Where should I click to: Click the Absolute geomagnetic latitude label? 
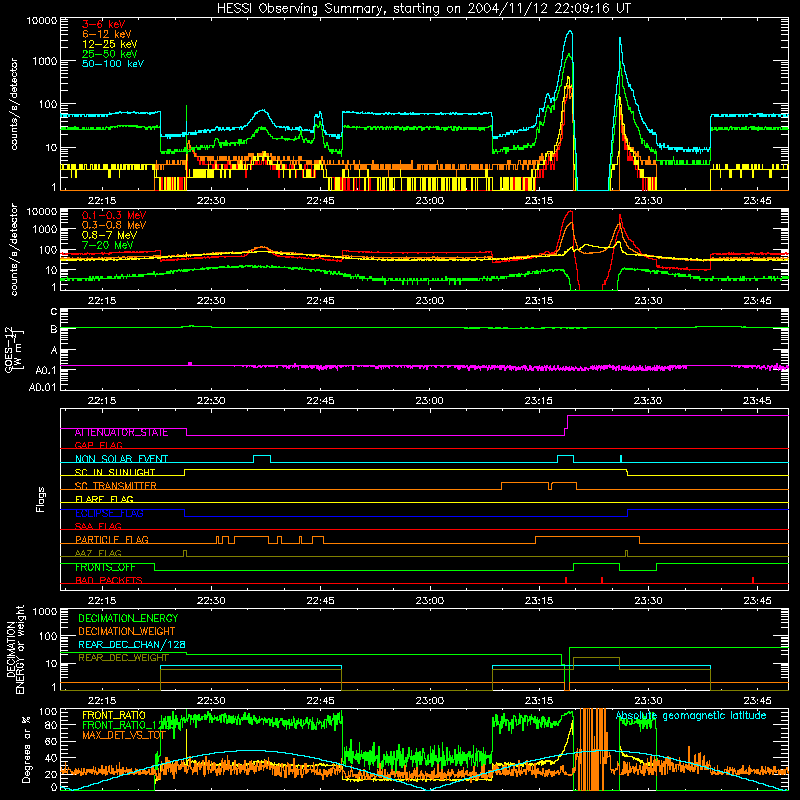pos(691,715)
